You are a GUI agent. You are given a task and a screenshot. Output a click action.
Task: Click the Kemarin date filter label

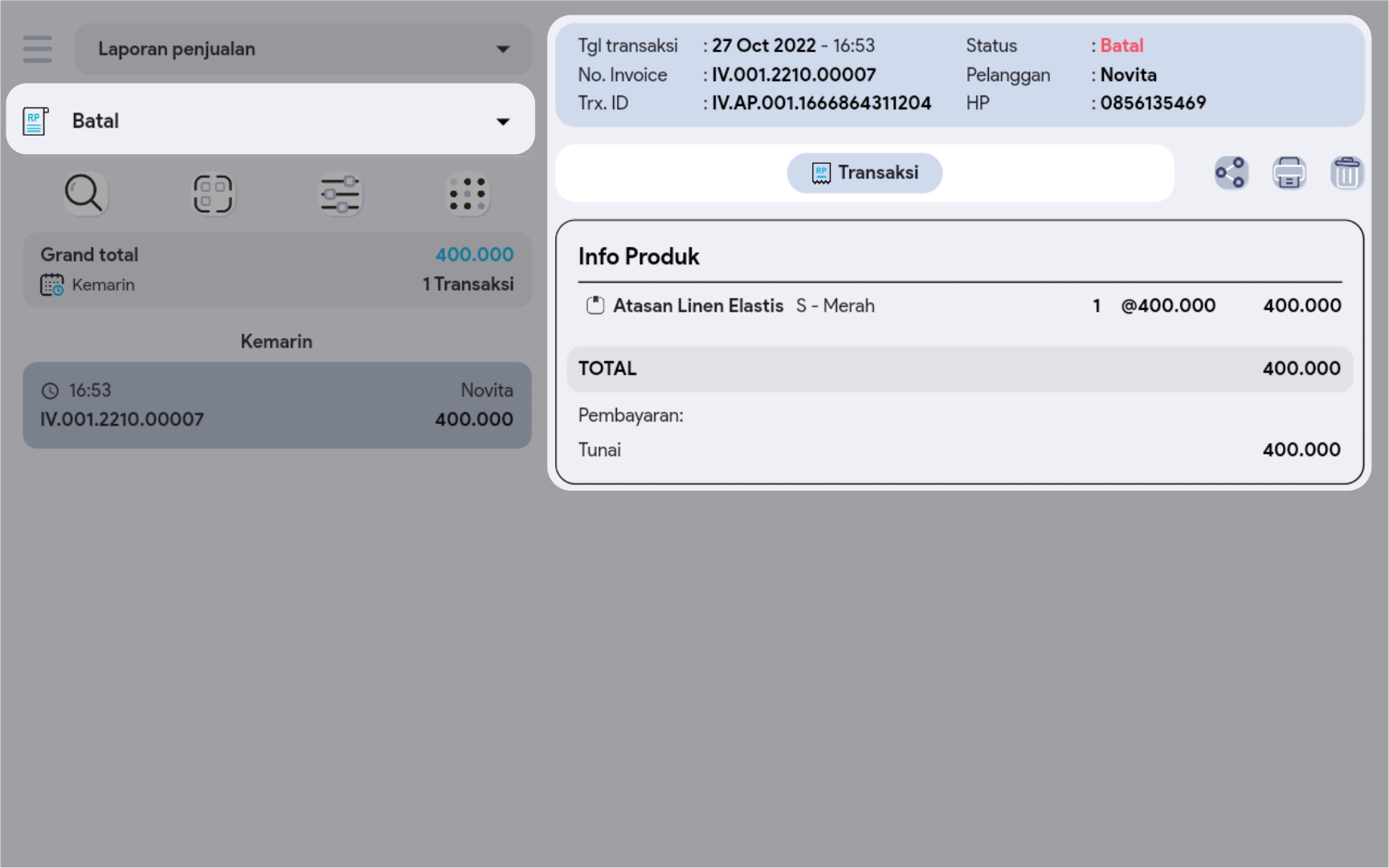(103, 285)
